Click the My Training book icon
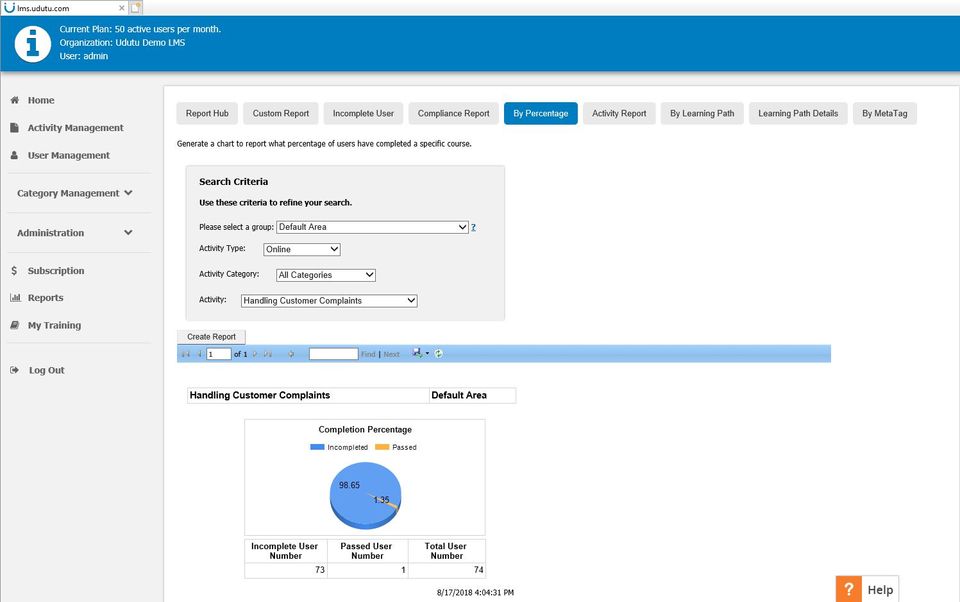This screenshot has width=960, height=602. 15,325
